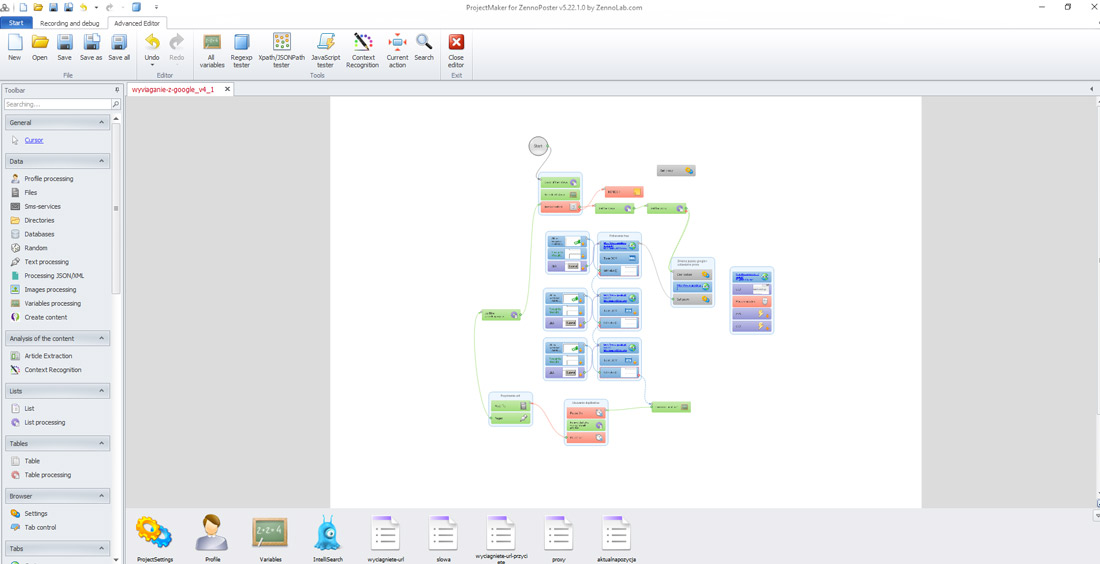Open the Context Recognition tool

pyautogui.click(x=363, y=50)
